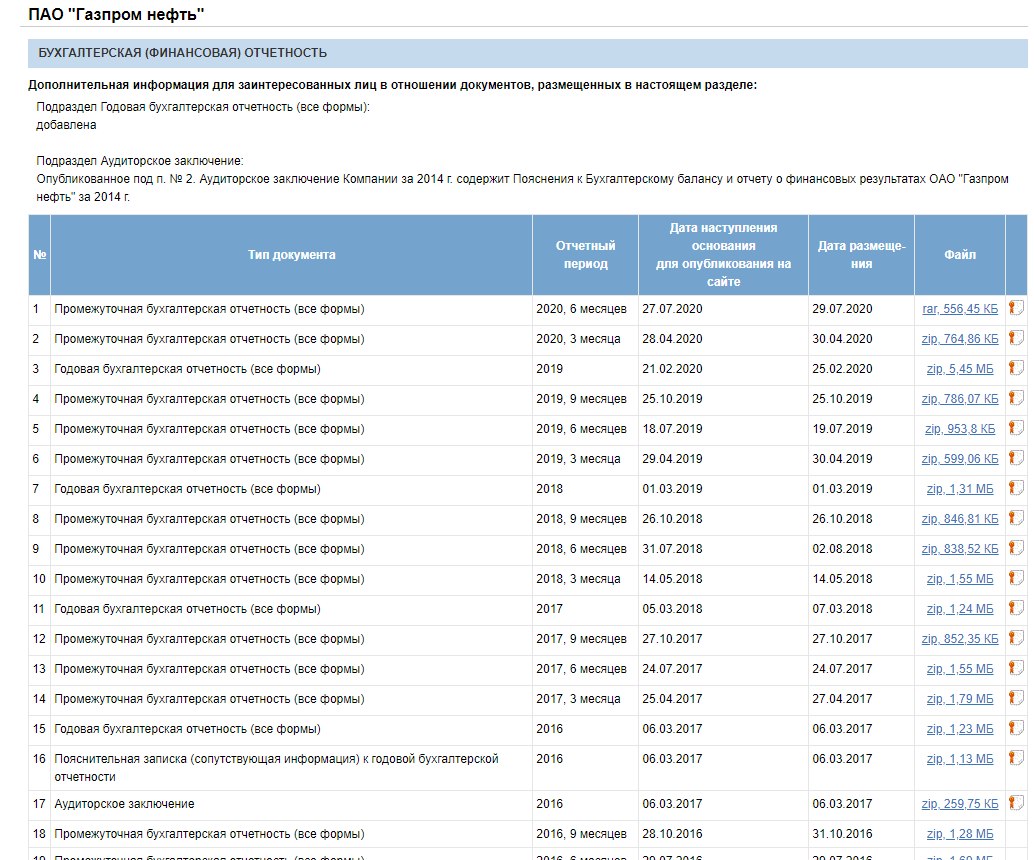This screenshot has height=860, width=1034.
Task: Open the signature icon beside the 2018 annual report
Action: tap(1016, 488)
